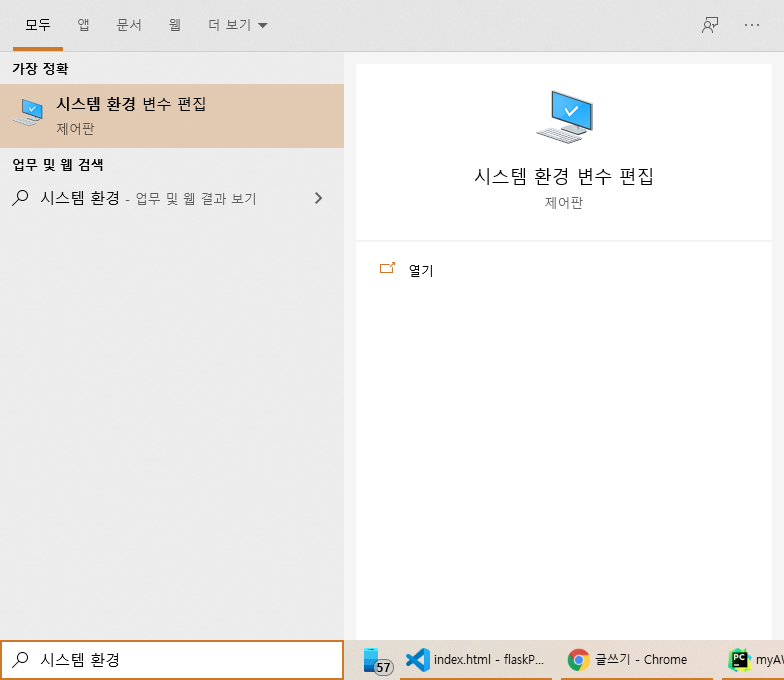Click the 업무 및 웹 검색 section heading
The width and height of the screenshot is (784, 680).
click(x=58, y=164)
